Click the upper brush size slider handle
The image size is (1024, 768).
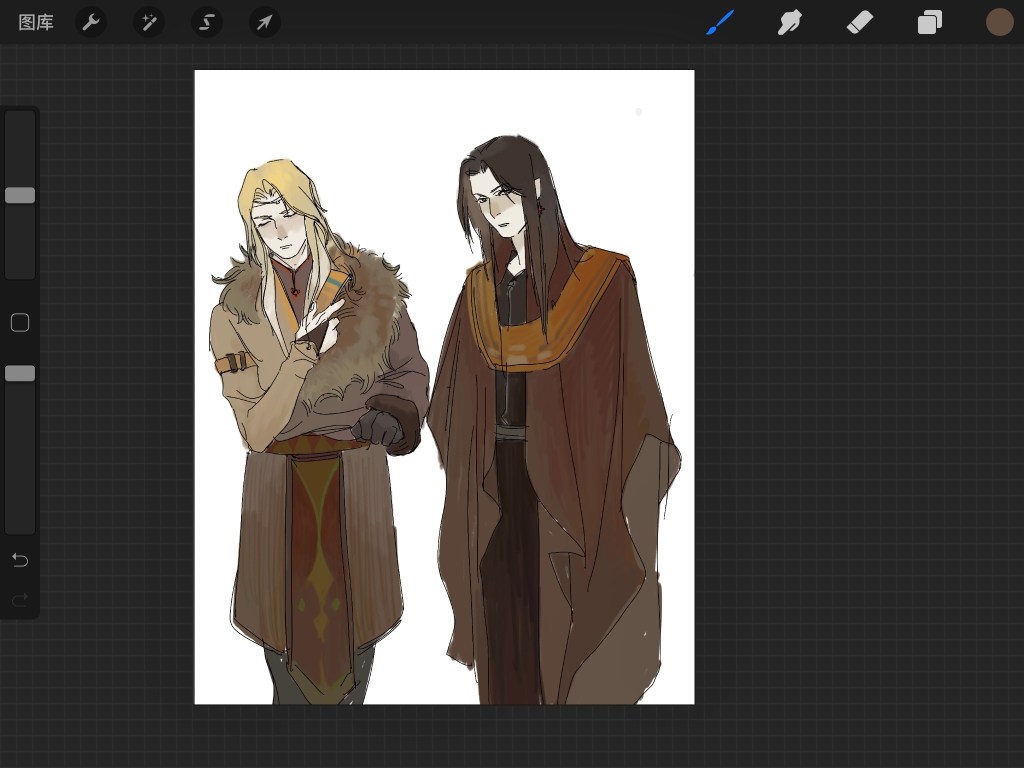tap(20, 195)
